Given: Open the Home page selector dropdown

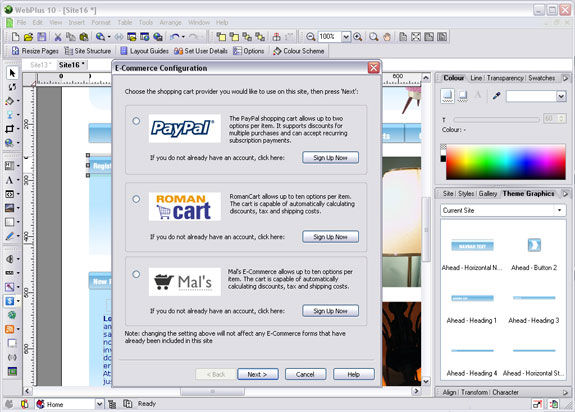Looking at the screenshot, I should point(99,404).
